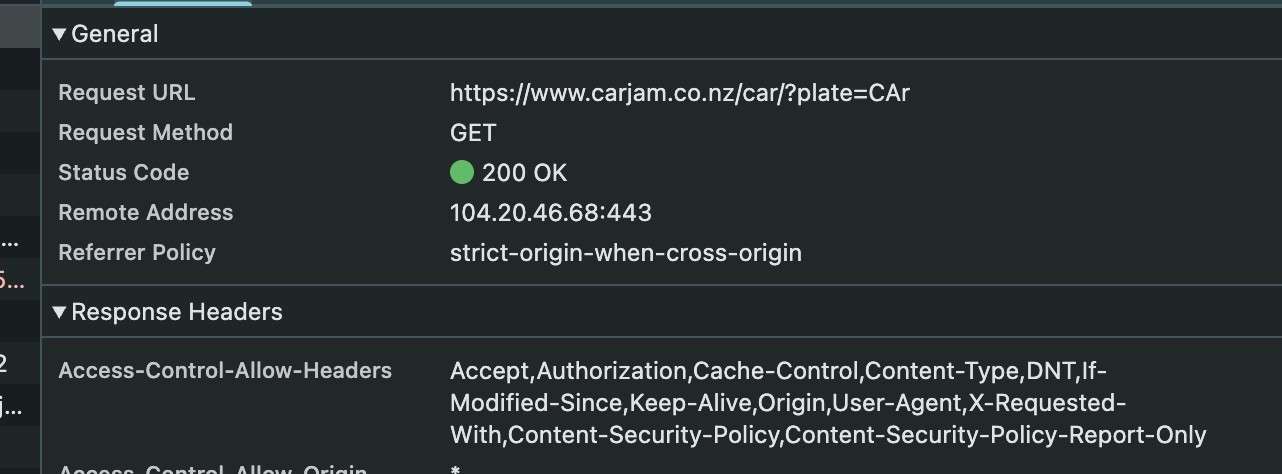The width and height of the screenshot is (1282, 474).
Task: Select the red "5…" request row
Action: coord(14,281)
